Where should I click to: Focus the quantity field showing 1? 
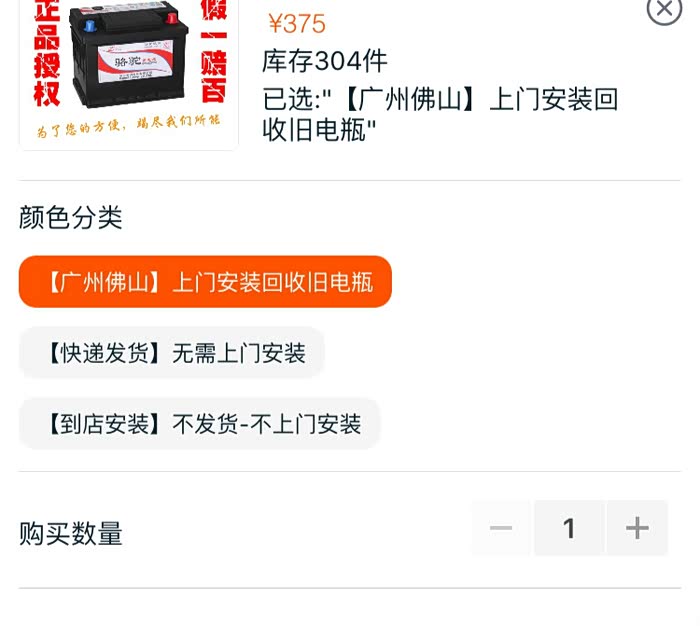coord(569,528)
